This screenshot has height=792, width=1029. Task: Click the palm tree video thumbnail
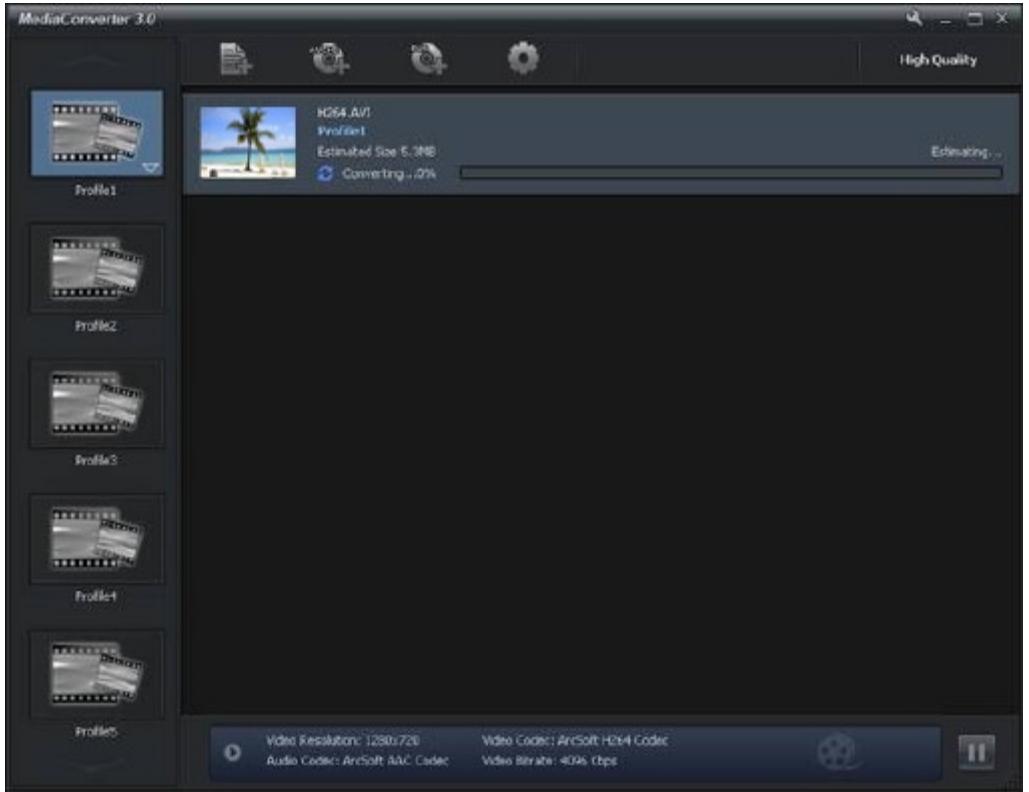247,142
